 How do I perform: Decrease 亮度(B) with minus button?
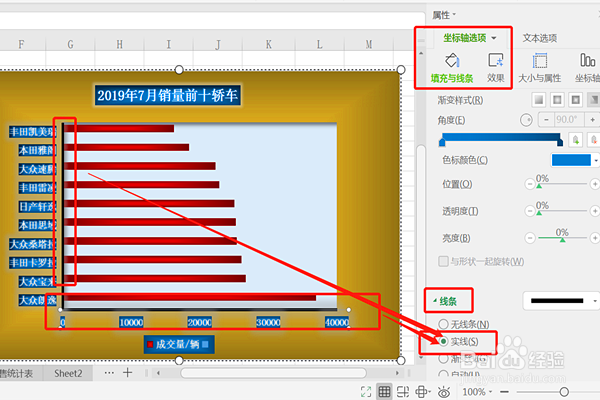(x=530, y=238)
